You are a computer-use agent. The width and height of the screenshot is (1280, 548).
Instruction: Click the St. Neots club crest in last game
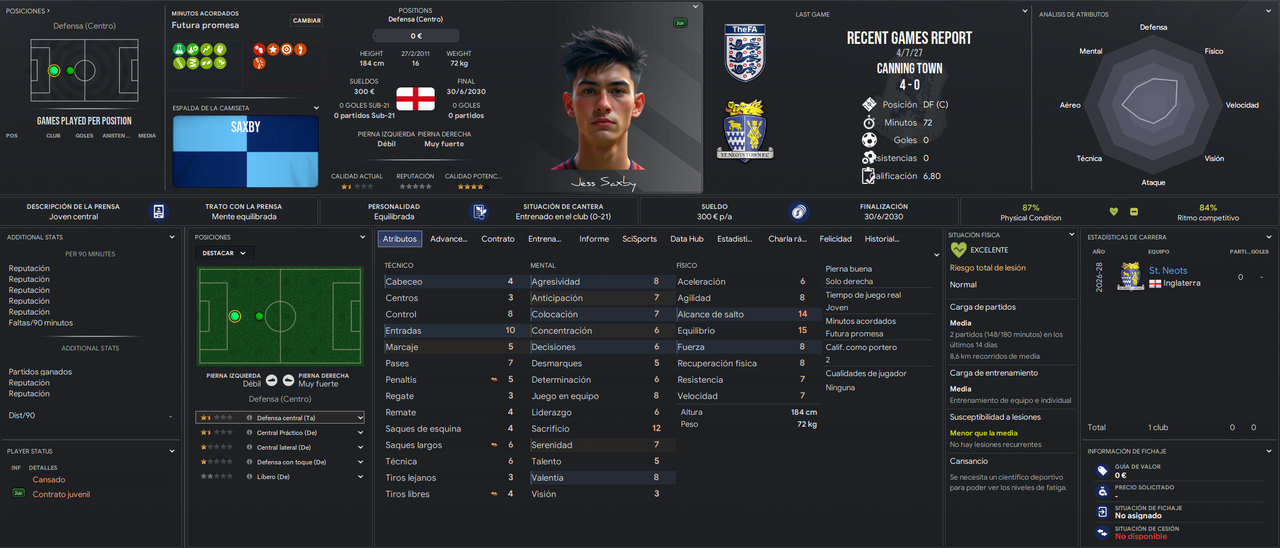click(x=746, y=130)
